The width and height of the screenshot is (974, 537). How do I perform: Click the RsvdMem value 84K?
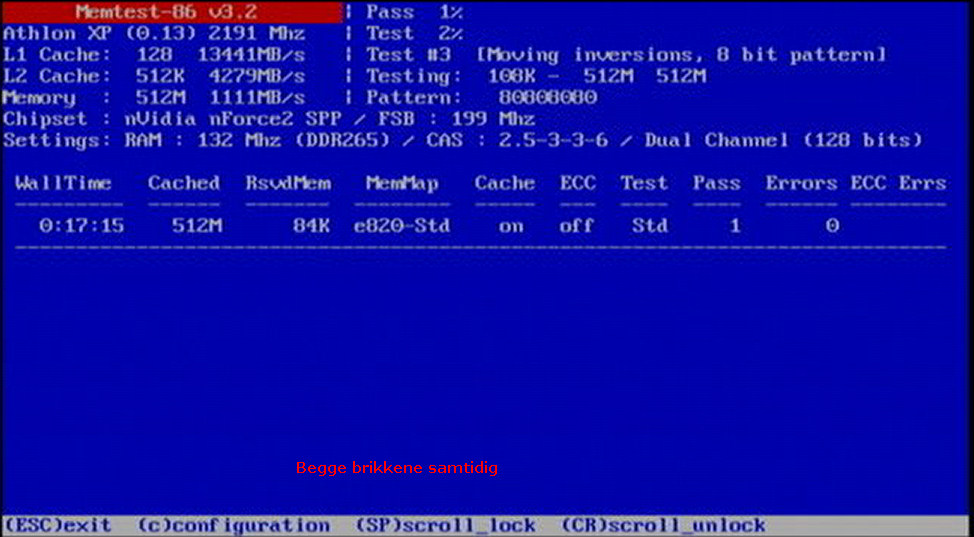point(312,226)
